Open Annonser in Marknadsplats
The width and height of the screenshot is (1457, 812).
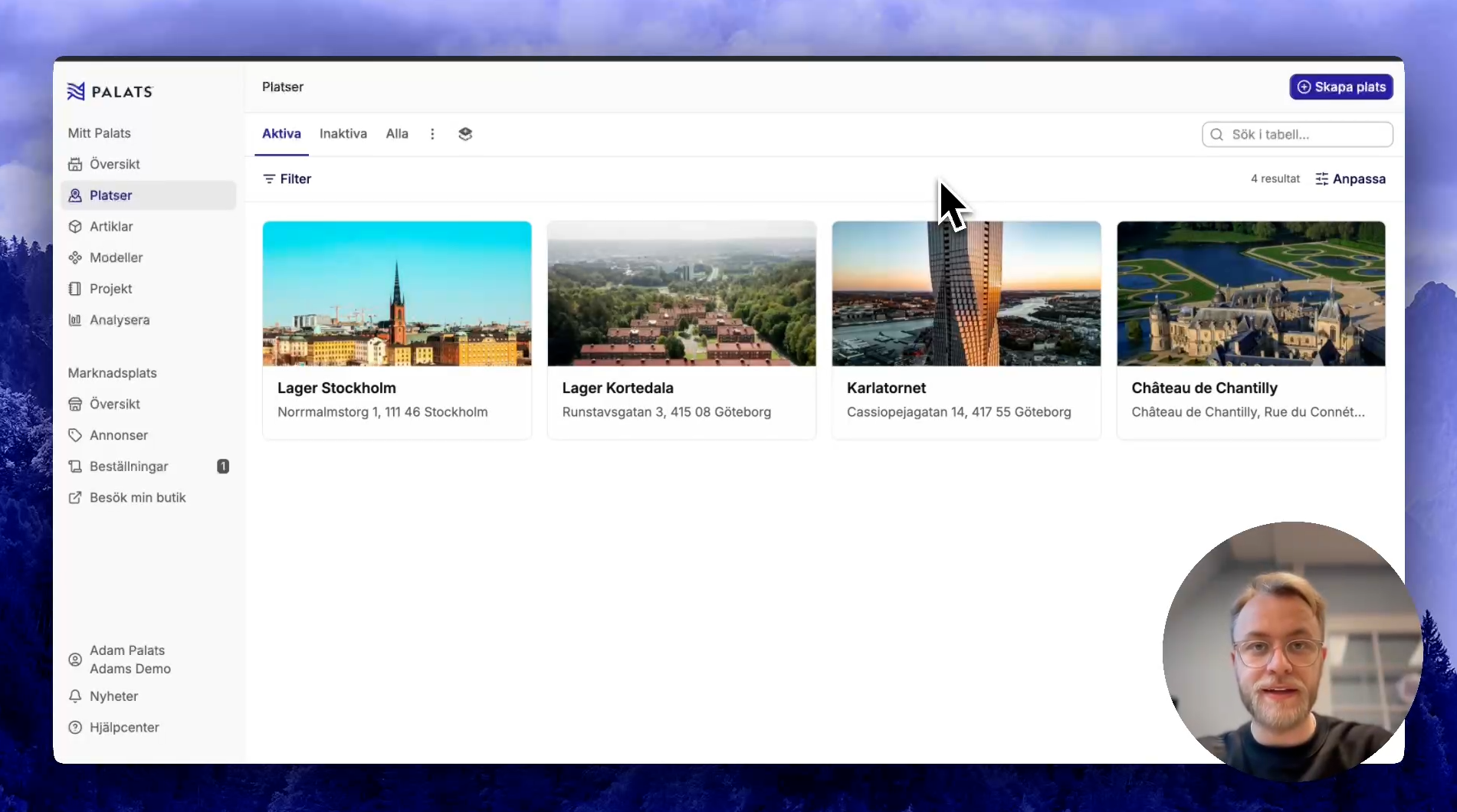pyautogui.click(x=118, y=435)
